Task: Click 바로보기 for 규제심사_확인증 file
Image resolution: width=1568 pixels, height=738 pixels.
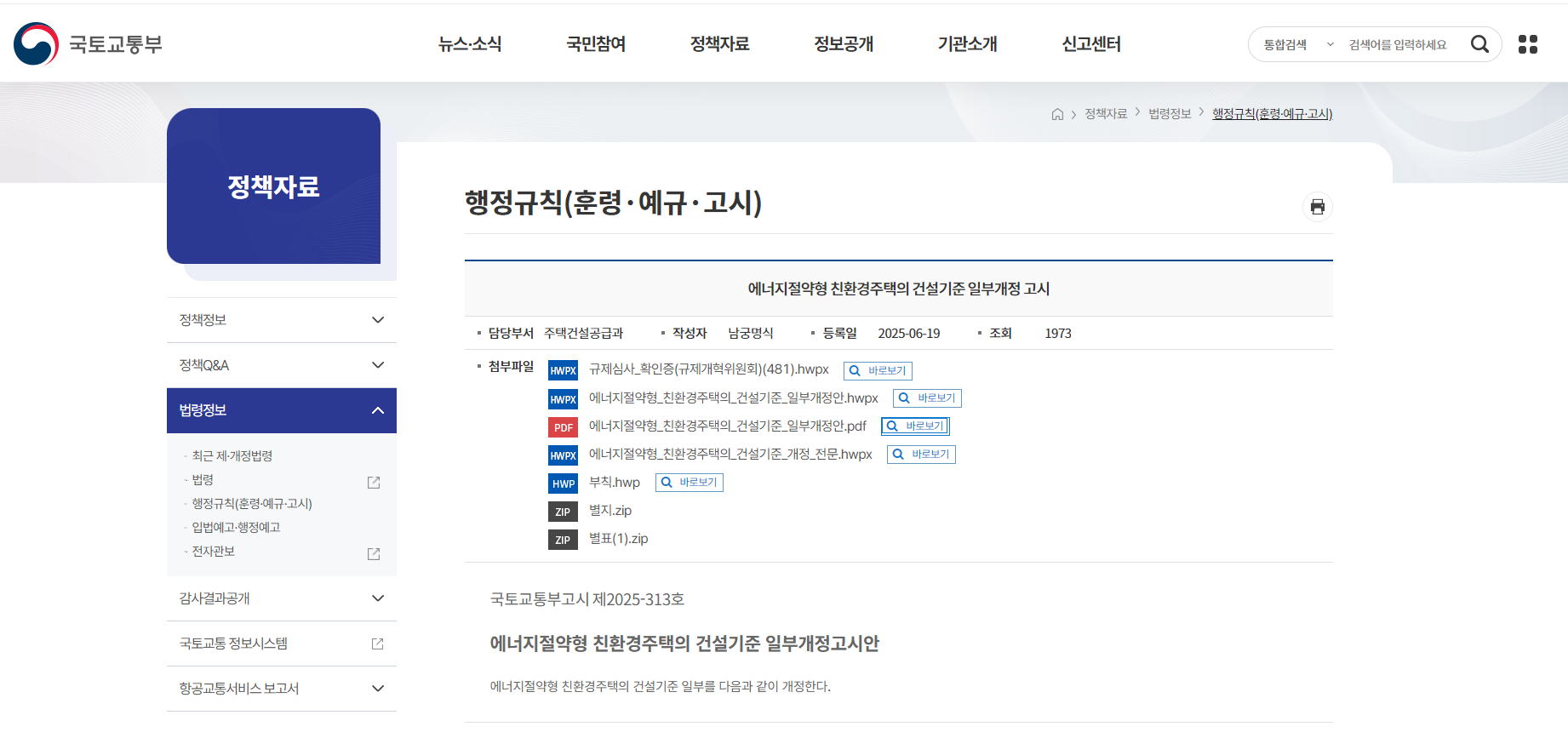Action: pos(878,371)
